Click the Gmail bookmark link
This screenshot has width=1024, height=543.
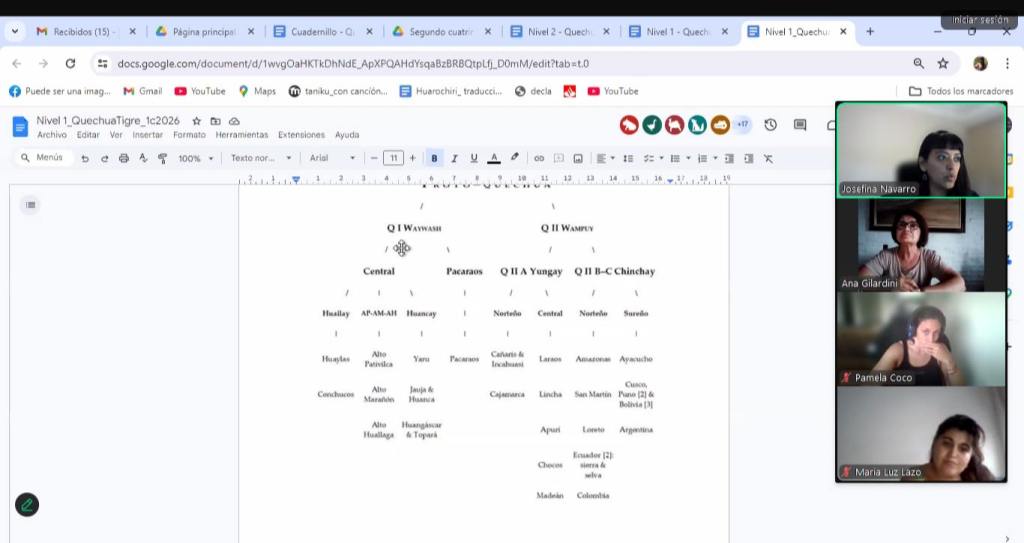tap(142, 91)
